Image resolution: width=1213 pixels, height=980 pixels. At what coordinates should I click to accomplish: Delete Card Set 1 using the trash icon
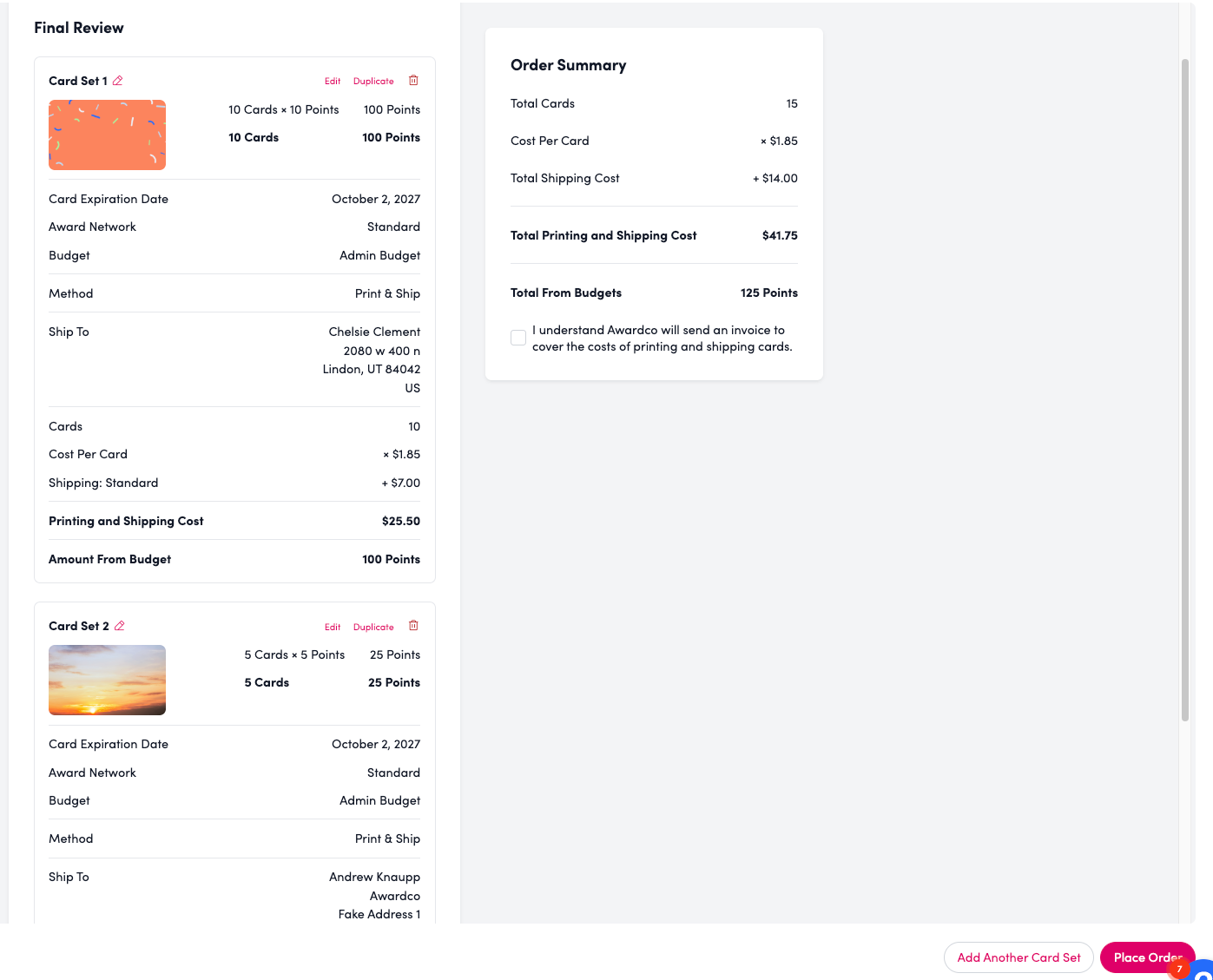(413, 81)
